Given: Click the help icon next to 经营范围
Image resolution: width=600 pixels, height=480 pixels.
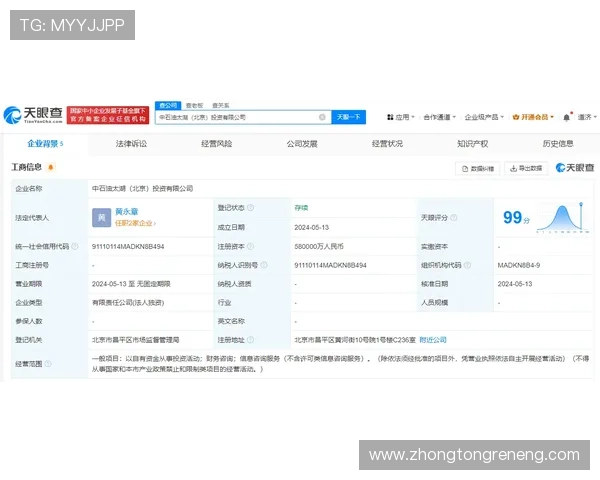Looking at the screenshot, I should click(48, 364).
